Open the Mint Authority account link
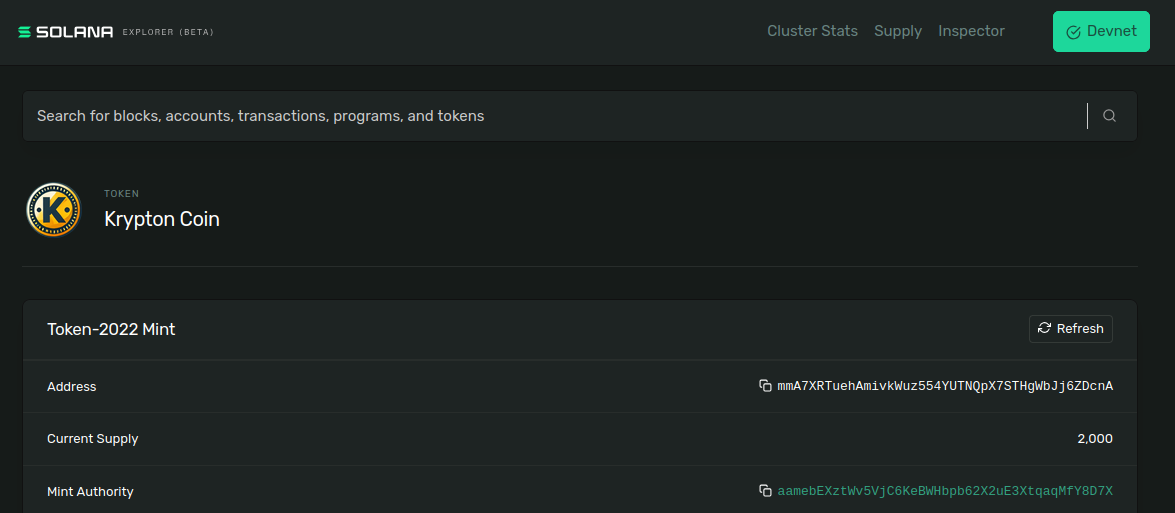 click(x=945, y=491)
